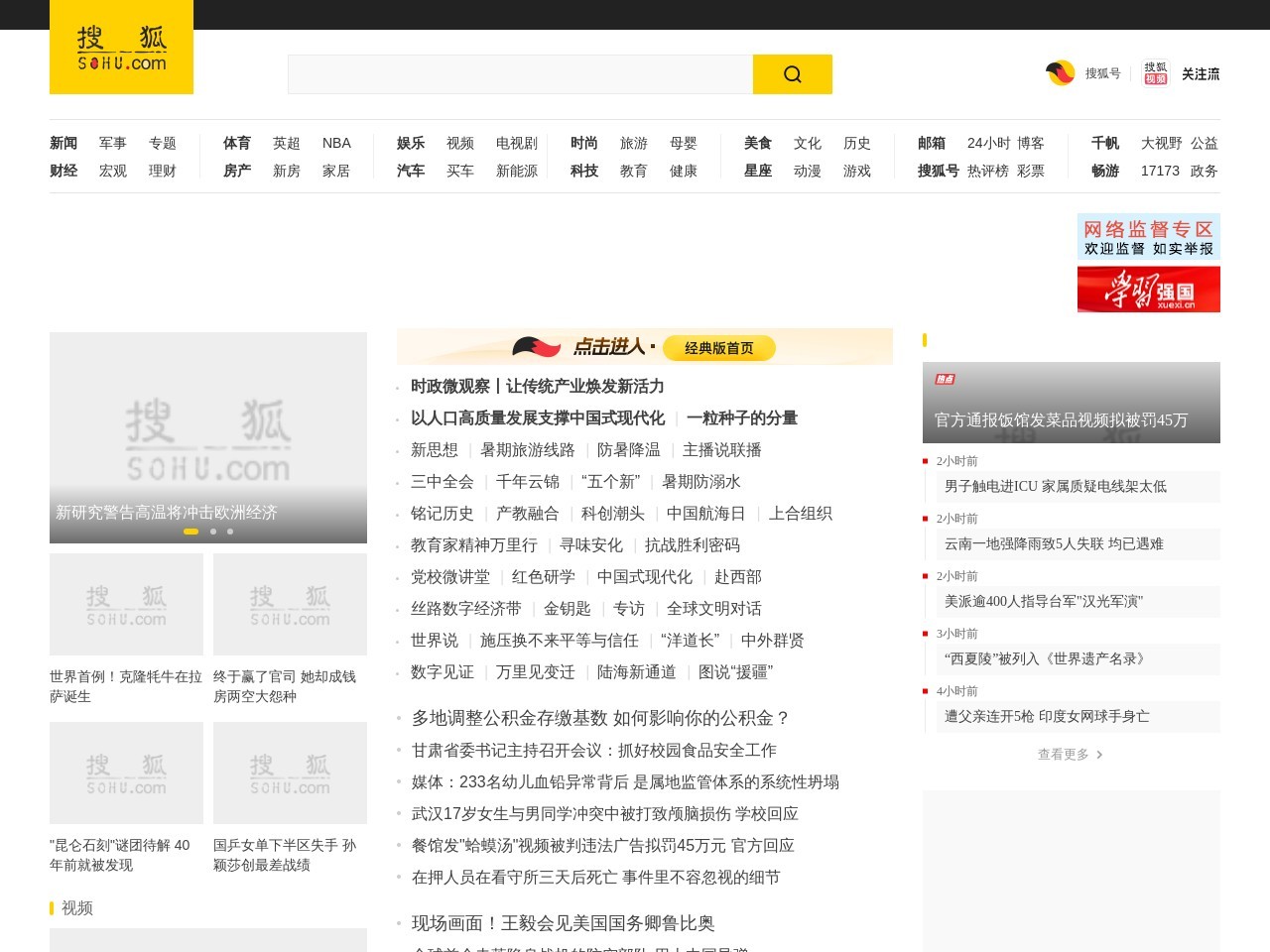Select the third carousel slide dot
1270x952 pixels.
229,532
